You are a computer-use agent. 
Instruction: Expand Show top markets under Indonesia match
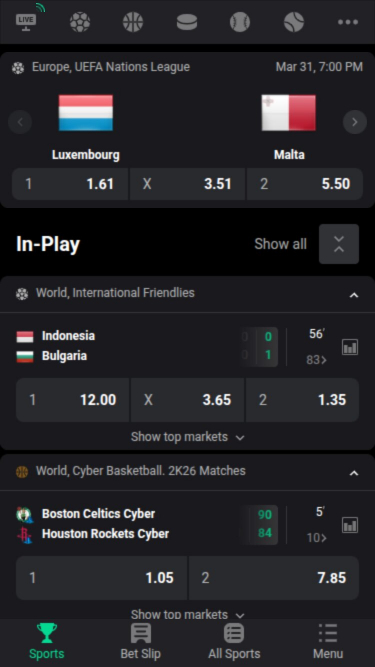(188, 437)
